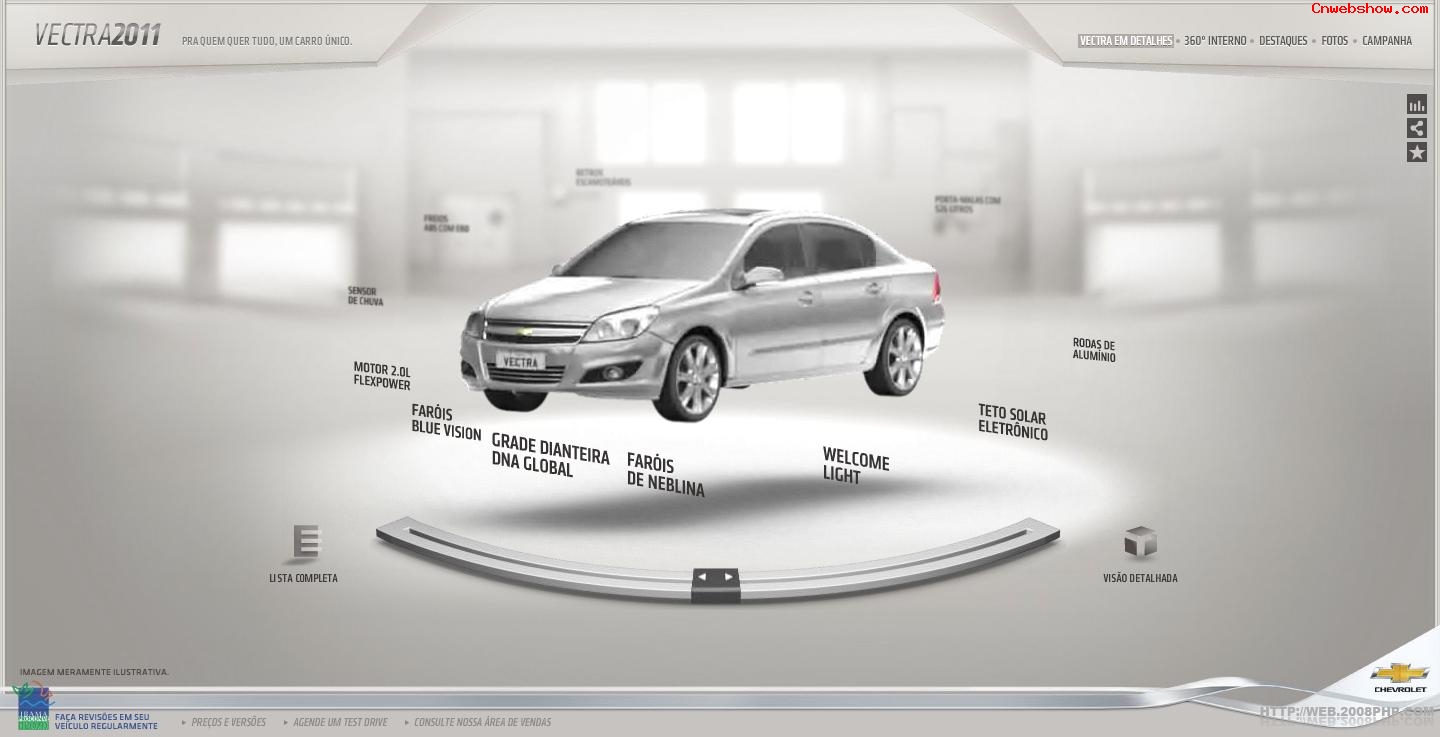The height and width of the screenshot is (737, 1440).
Task: Select the Faróis de Neblina feature label
Action: [665, 475]
